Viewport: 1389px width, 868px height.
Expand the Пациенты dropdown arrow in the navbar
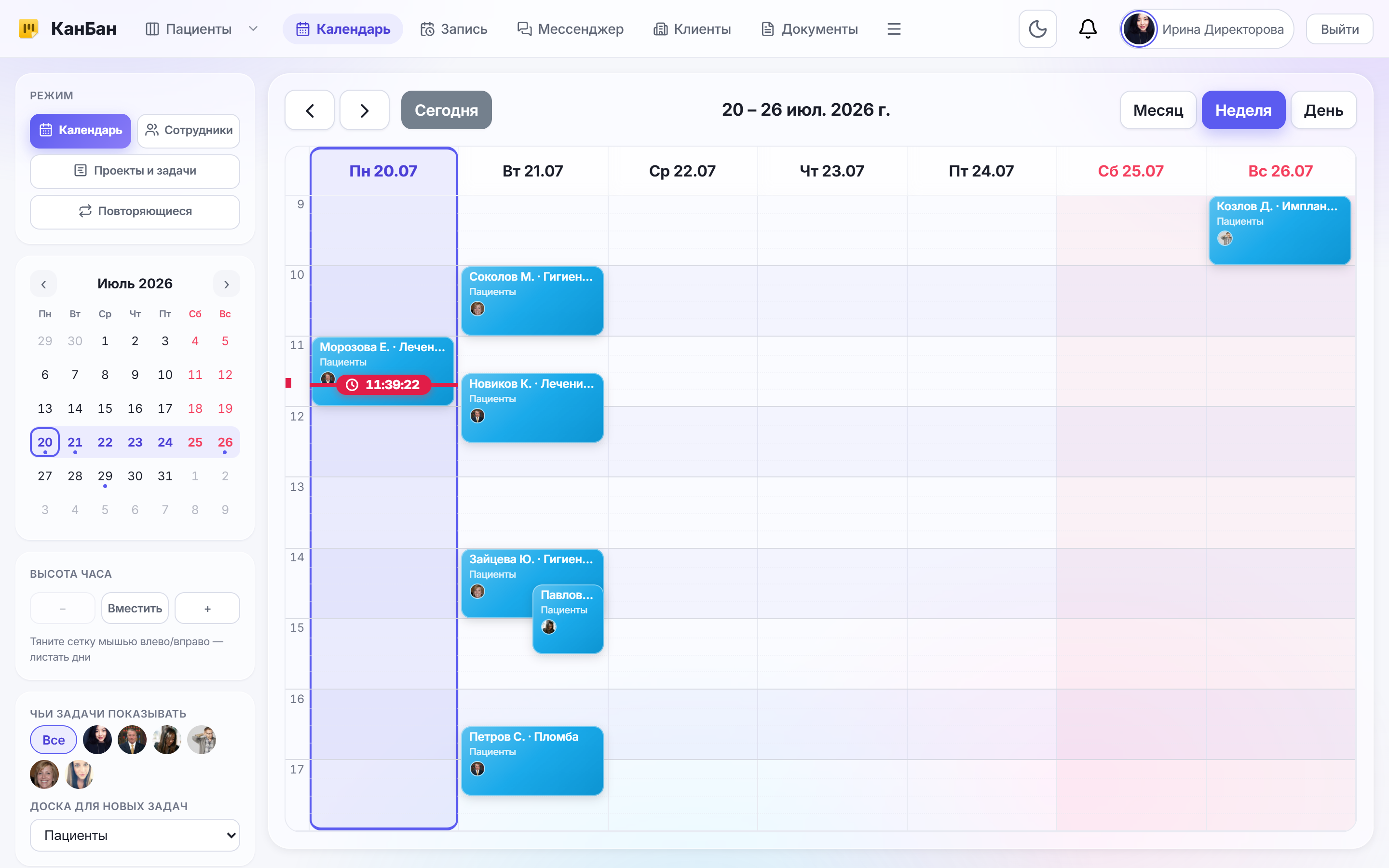(253, 29)
